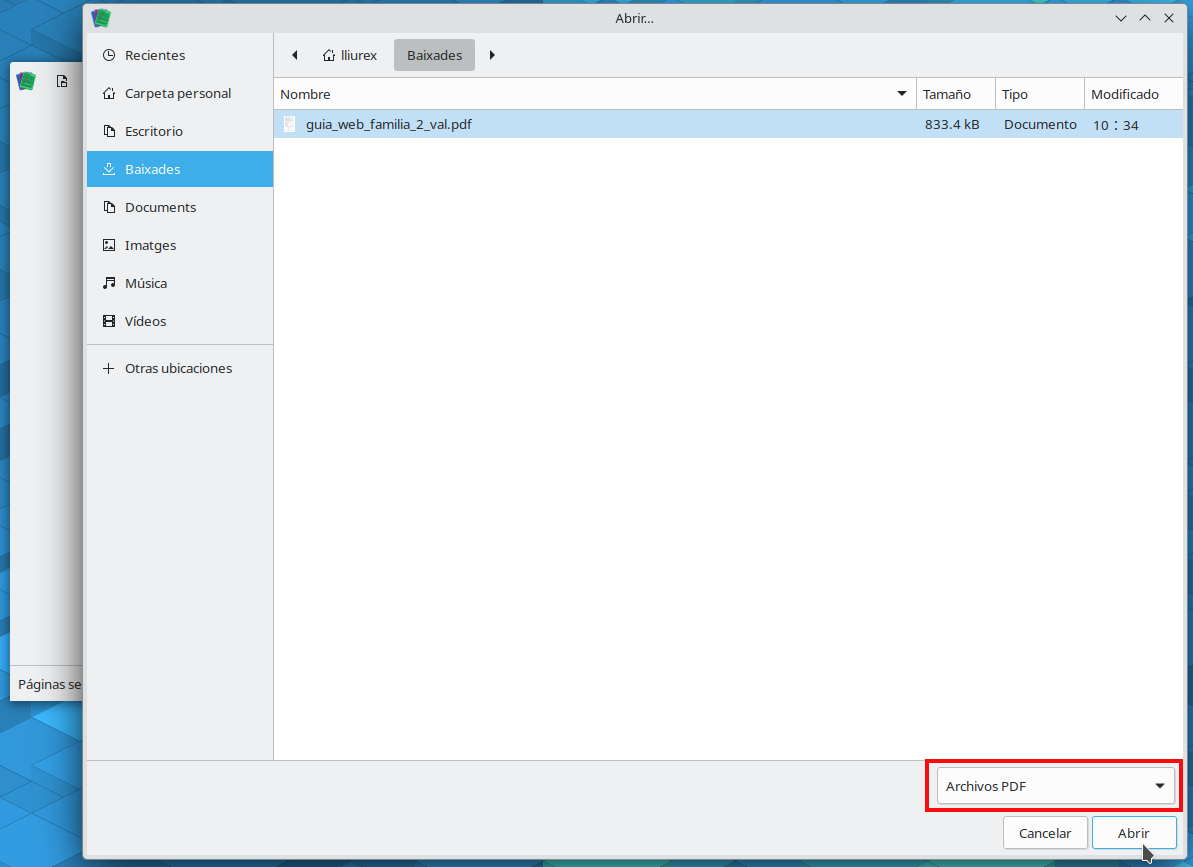1193x867 pixels.
Task: Click the PDF file icon in list
Action: [289, 124]
